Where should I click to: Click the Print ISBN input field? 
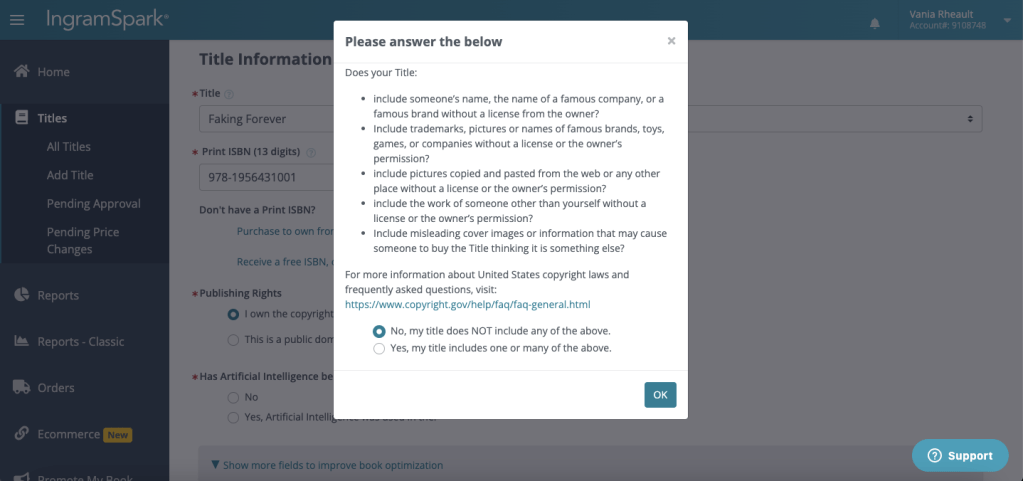265,177
